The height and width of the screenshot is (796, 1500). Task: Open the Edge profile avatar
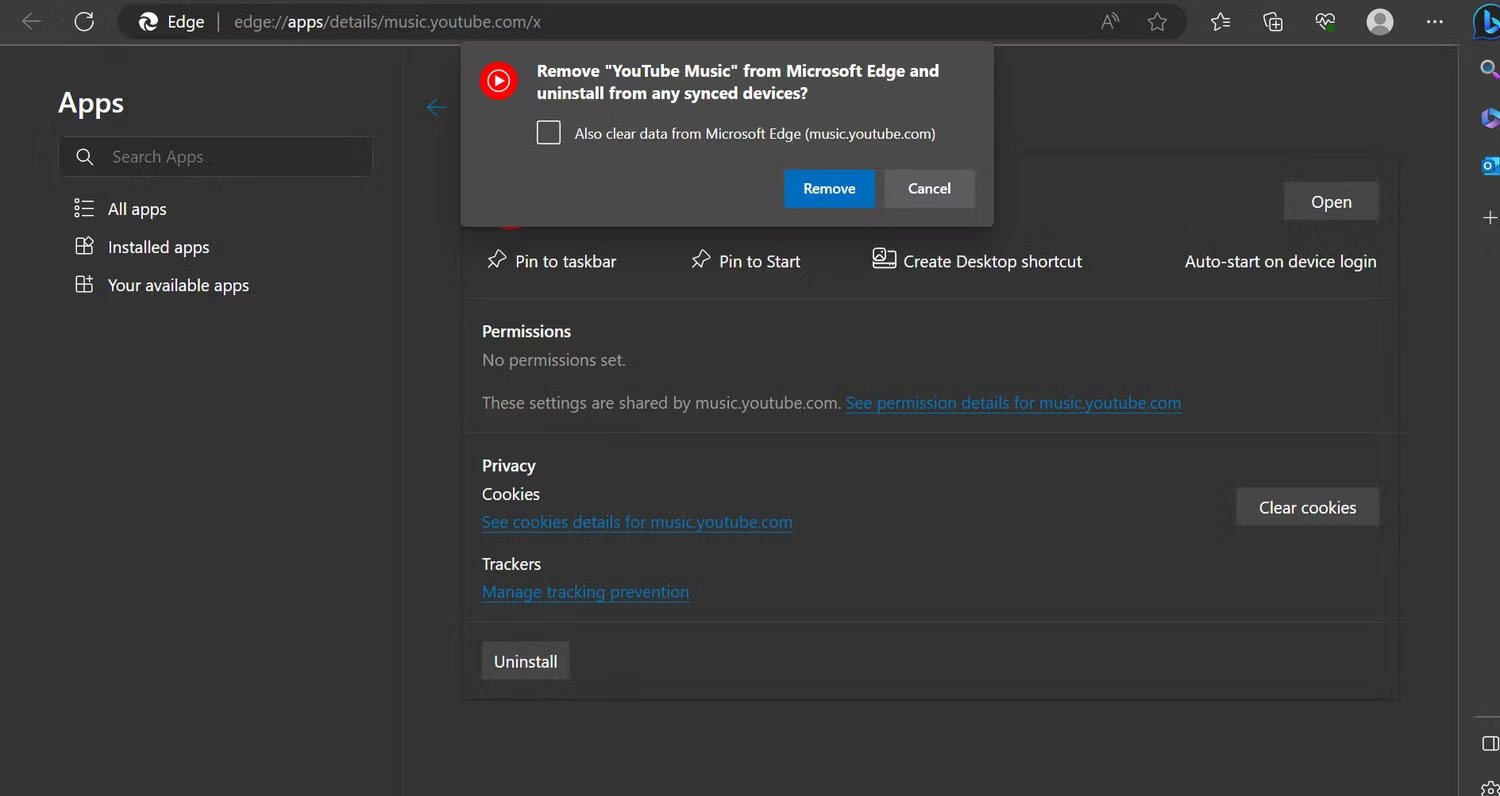(x=1380, y=21)
